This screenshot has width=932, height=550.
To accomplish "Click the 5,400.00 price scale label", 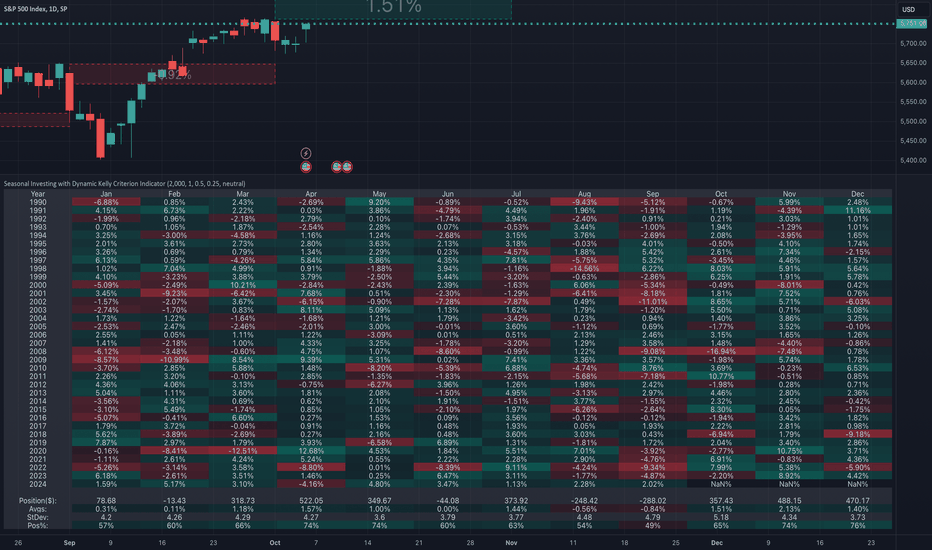I will point(913,161).
